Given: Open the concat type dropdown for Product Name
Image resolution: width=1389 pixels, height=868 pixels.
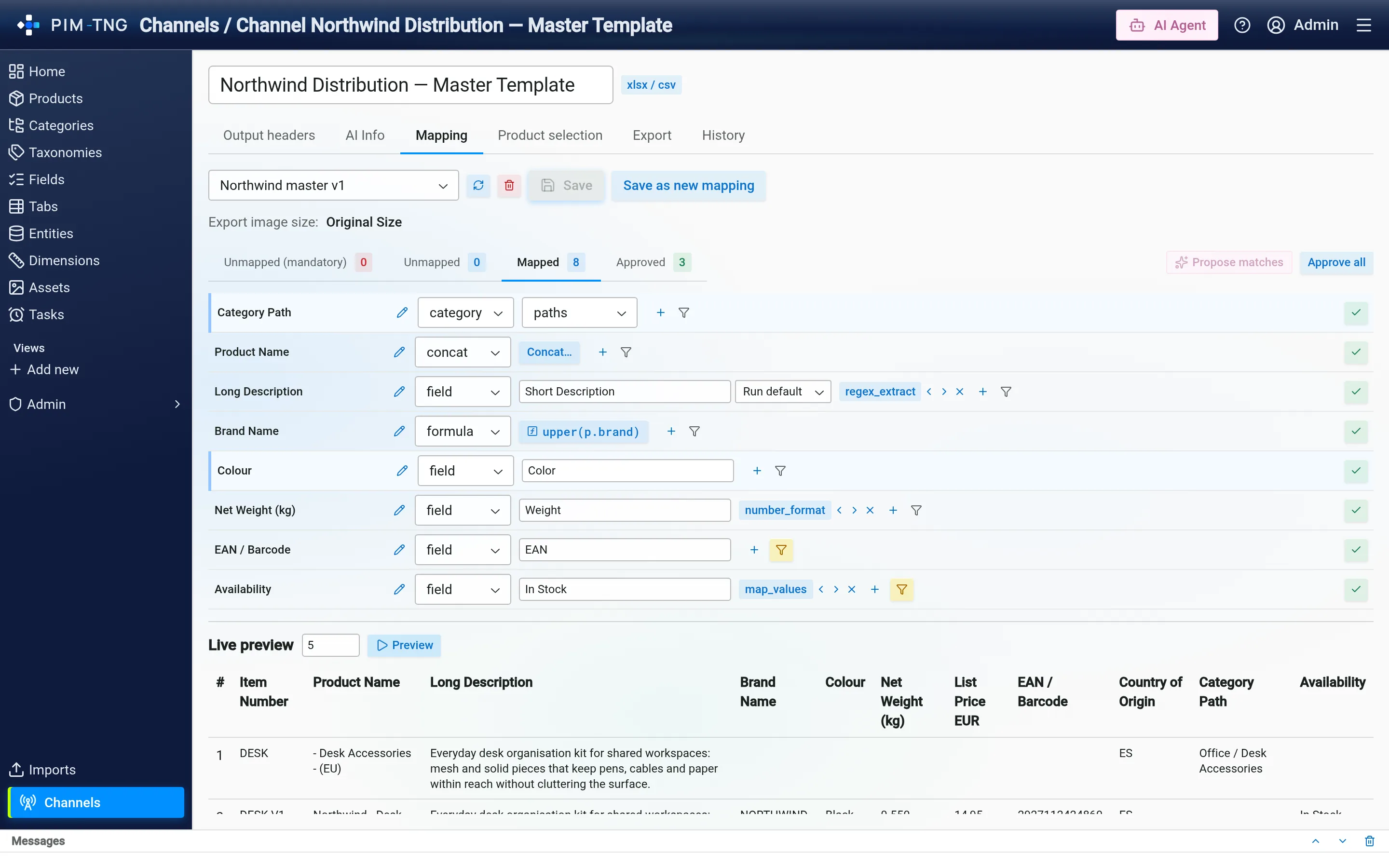Looking at the screenshot, I should [x=463, y=353].
